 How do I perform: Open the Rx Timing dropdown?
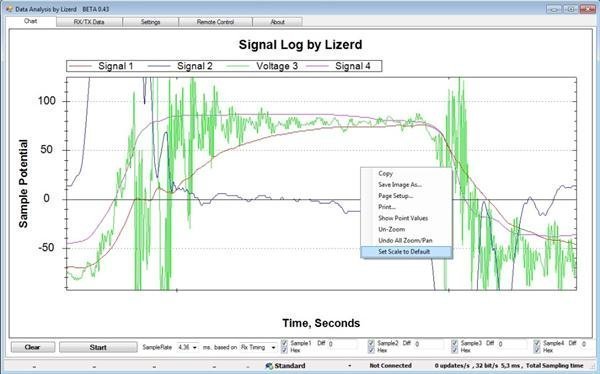[273, 348]
